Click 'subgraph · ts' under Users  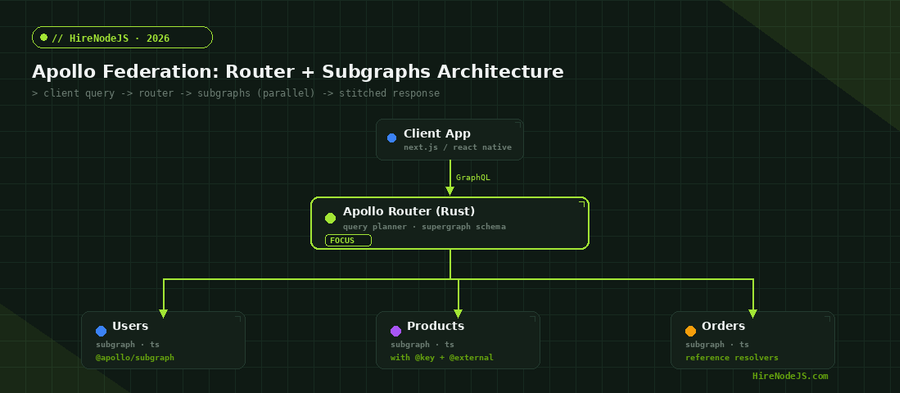click(x=127, y=345)
